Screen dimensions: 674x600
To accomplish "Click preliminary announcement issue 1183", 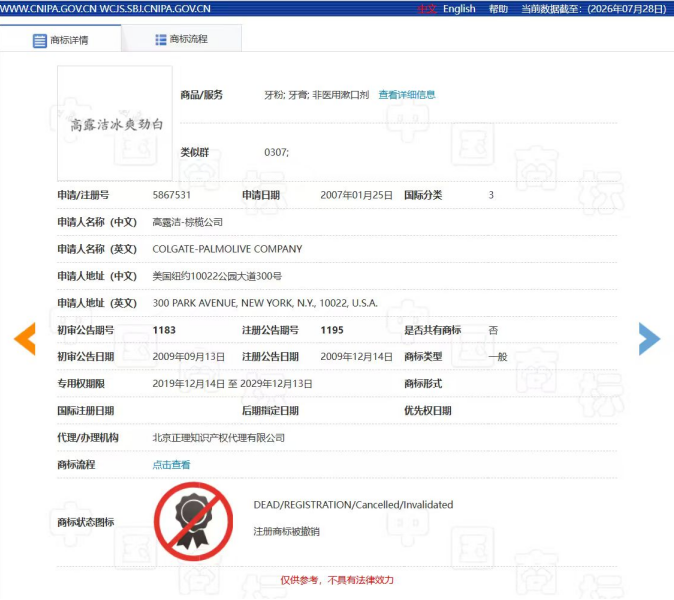I will pyautogui.click(x=164, y=330).
